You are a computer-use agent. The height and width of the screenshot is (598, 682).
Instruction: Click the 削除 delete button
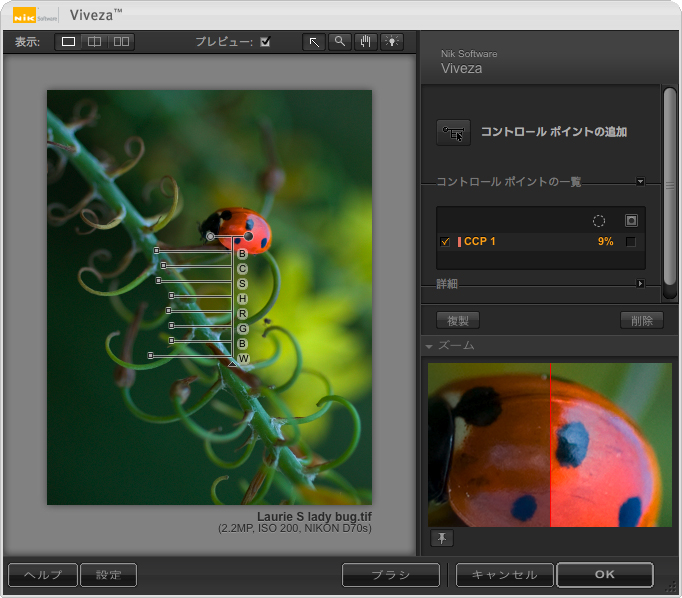pyautogui.click(x=642, y=321)
